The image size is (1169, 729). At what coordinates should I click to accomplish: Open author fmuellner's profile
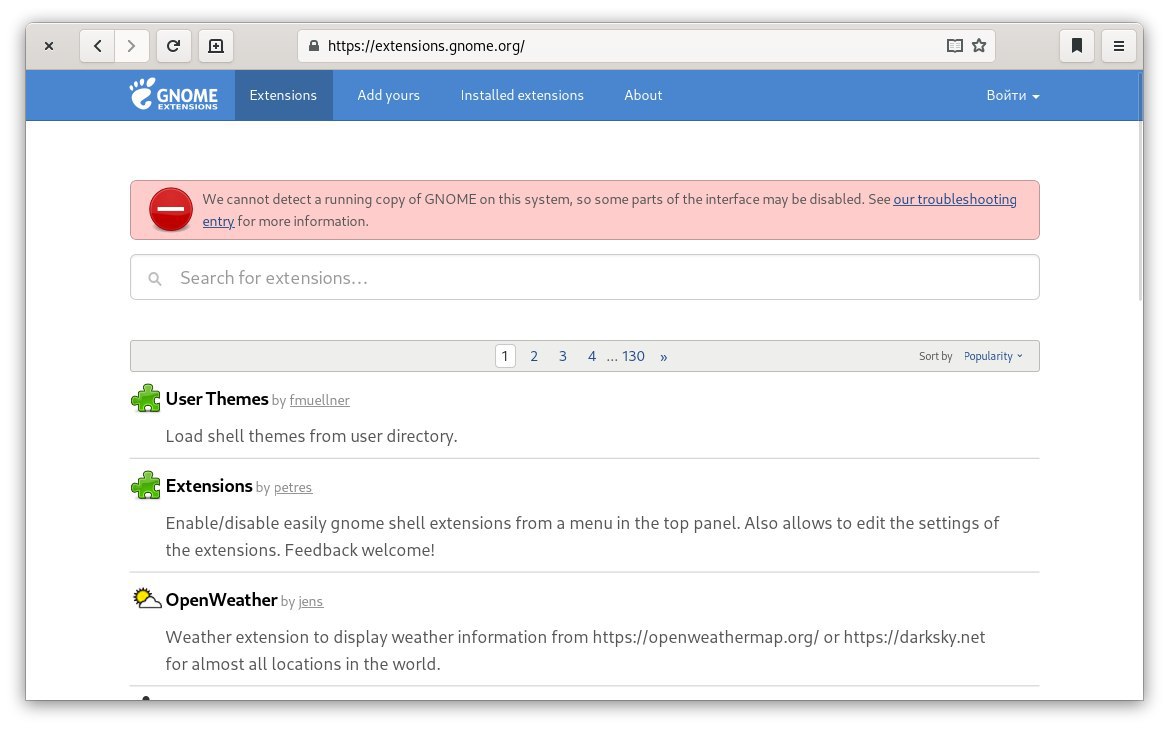[319, 400]
